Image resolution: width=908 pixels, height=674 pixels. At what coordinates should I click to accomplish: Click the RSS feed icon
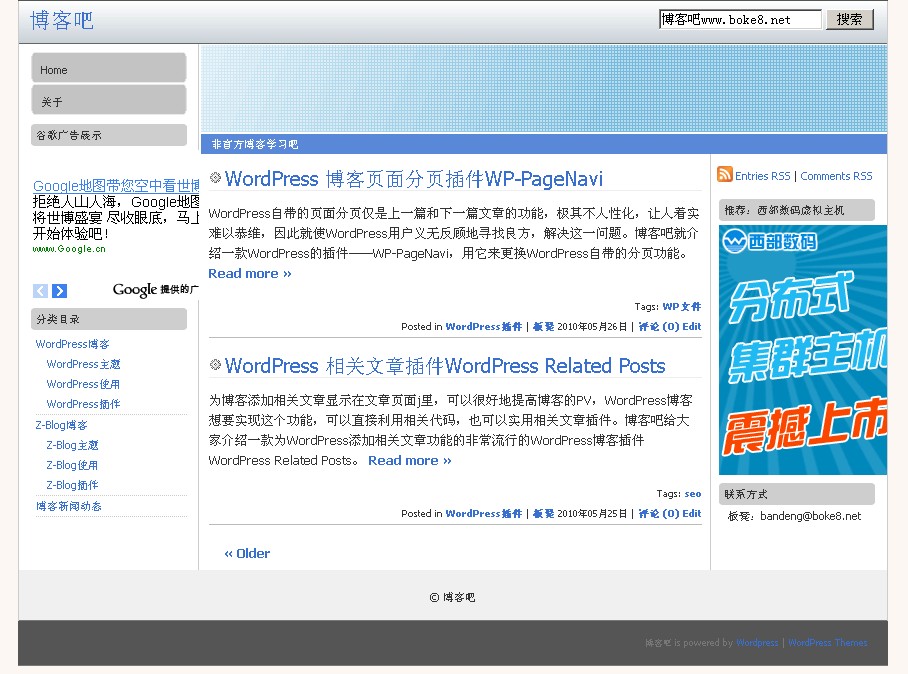[724, 174]
